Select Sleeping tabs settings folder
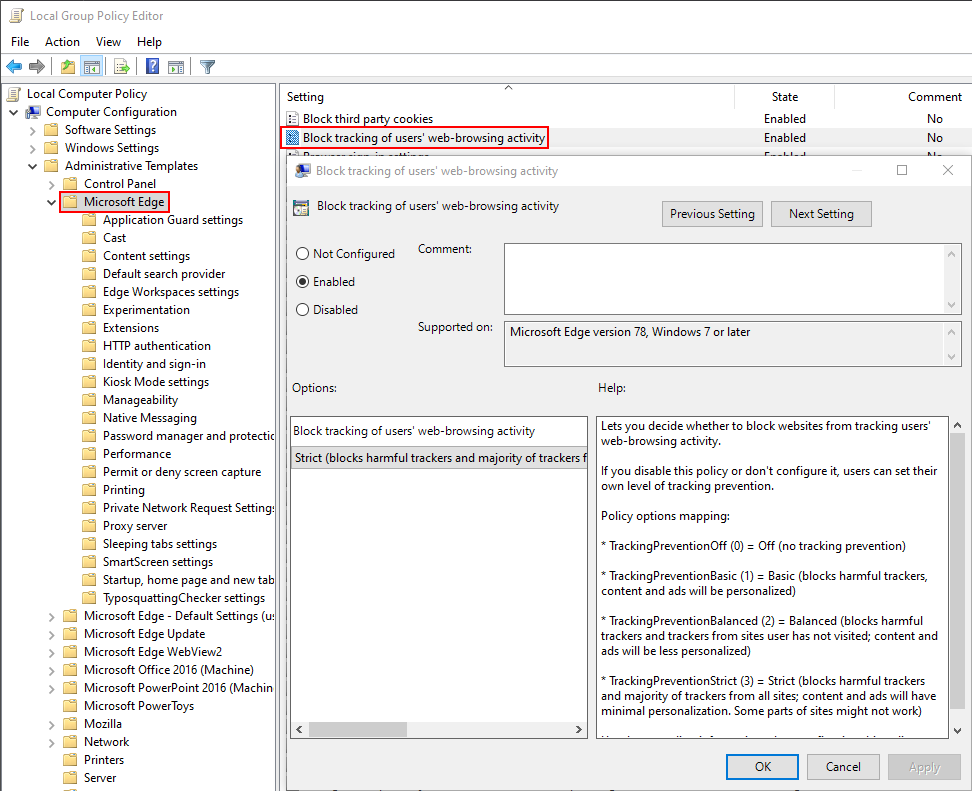The width and height of the screenshot is (972, 791). [160, 543]
